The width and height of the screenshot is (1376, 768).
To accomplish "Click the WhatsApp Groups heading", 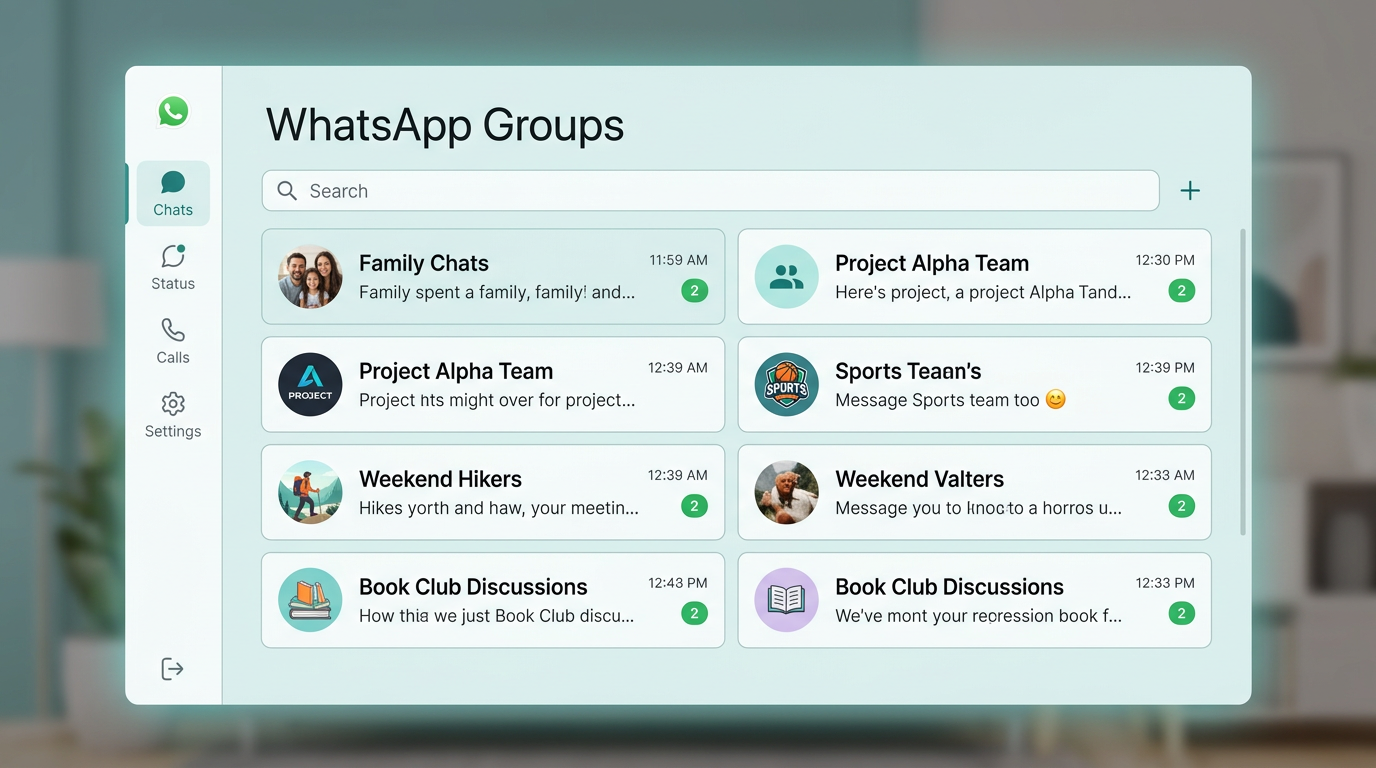I will pyautogui.click(x=445, y=126).
